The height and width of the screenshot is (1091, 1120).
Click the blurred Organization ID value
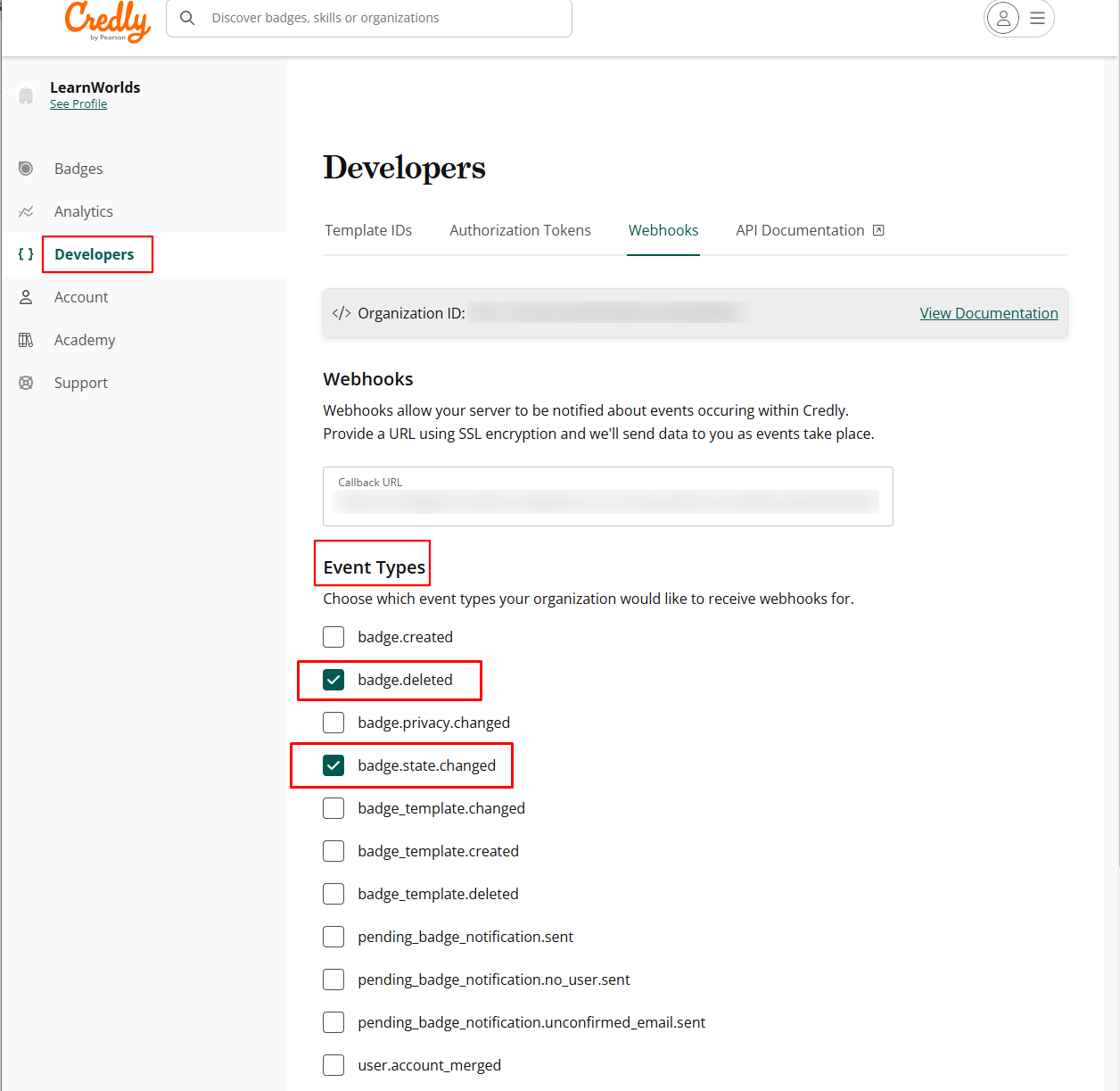pos(609,313)
